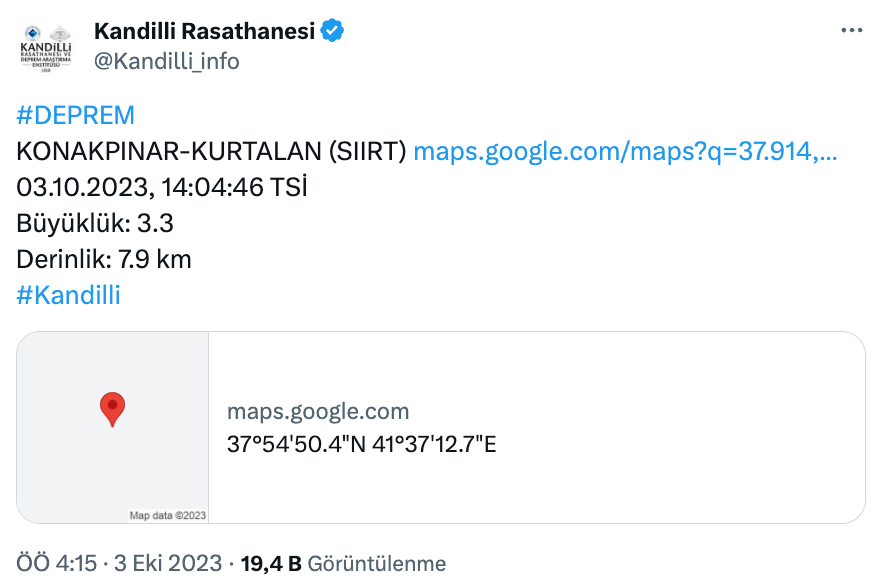The width and height of the screenshot is (888, 588).
Task: Open the #Kandilli hashtag
Action: pyautogui.click(x=67, y=295)
